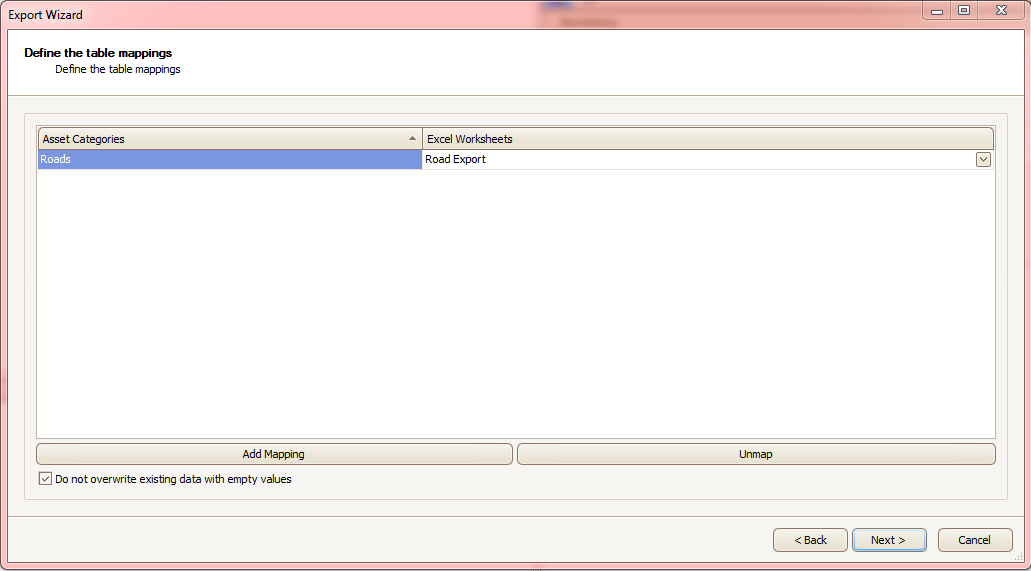Image resolution: width=1031 pixels, height=571 pixels.
Task: Click the sort arrow in Asset Categories header
Action: (412, 139)
